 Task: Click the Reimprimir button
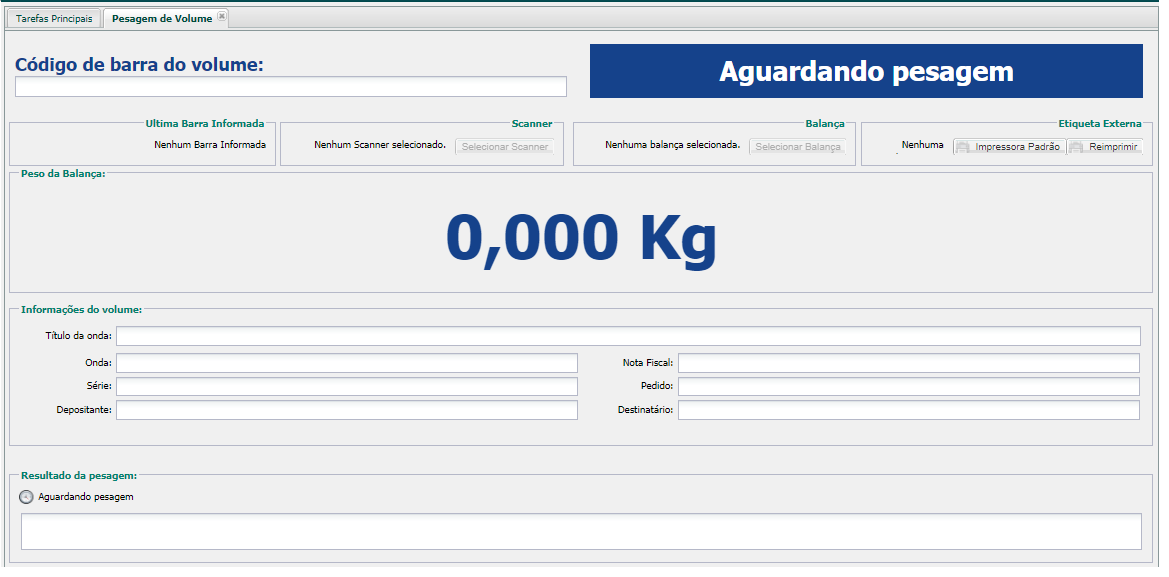(1105, 147)
